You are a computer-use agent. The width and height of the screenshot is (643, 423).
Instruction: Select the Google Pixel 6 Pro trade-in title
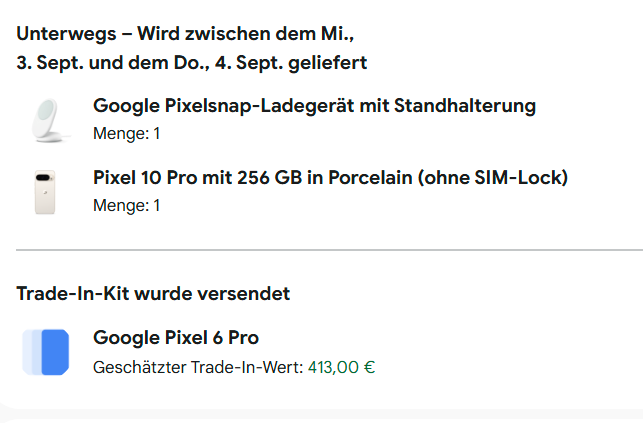[x=176, y=338]
